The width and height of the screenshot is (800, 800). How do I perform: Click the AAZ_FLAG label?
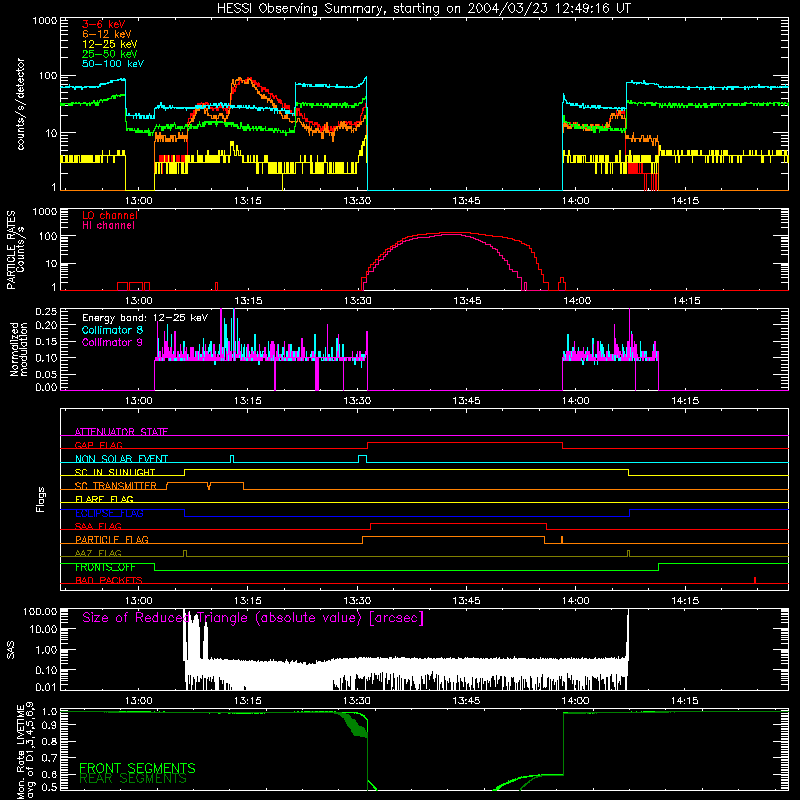pyautogui.click(x=98, y=553)
